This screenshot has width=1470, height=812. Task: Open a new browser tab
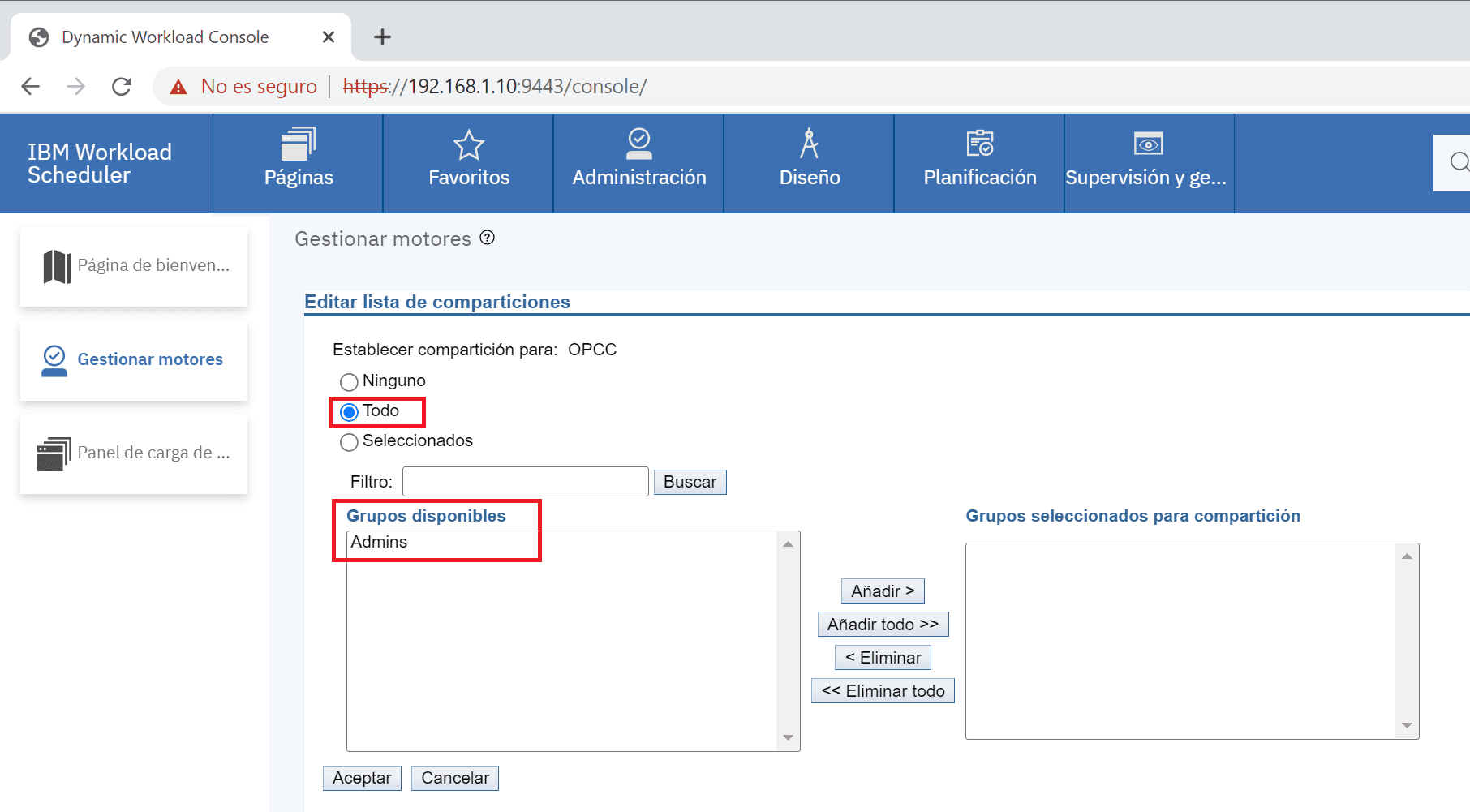pos(382,37)
